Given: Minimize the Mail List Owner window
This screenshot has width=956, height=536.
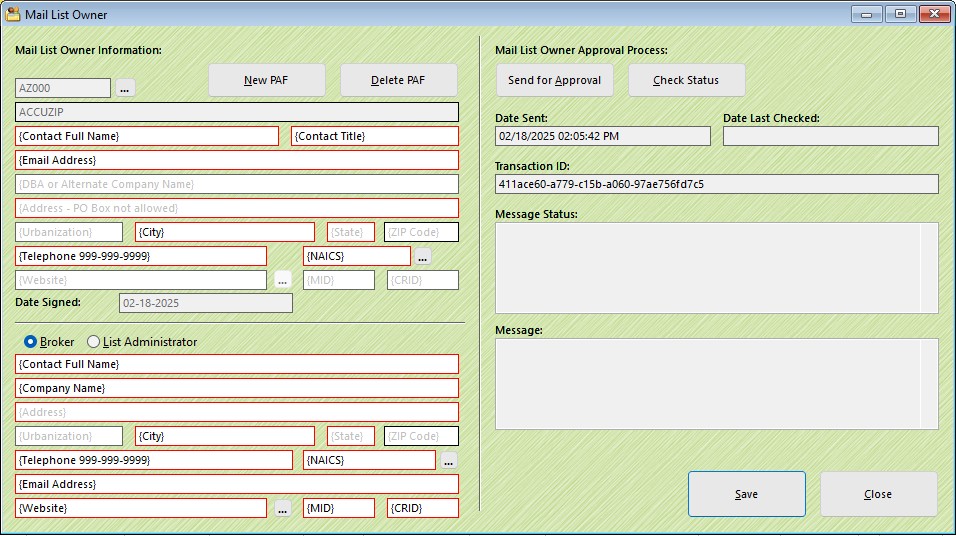Looking at the screenshot, I should (867, 14).
